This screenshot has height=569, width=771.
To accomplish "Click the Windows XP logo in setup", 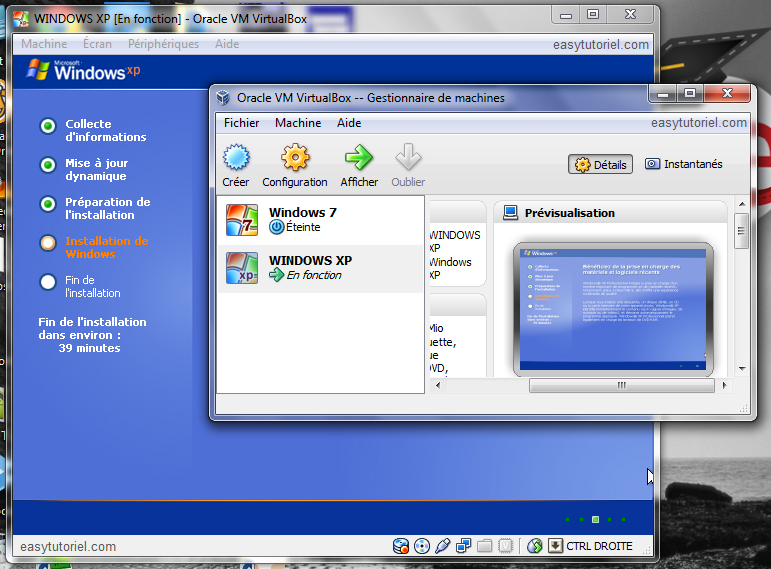I will 83,71.
